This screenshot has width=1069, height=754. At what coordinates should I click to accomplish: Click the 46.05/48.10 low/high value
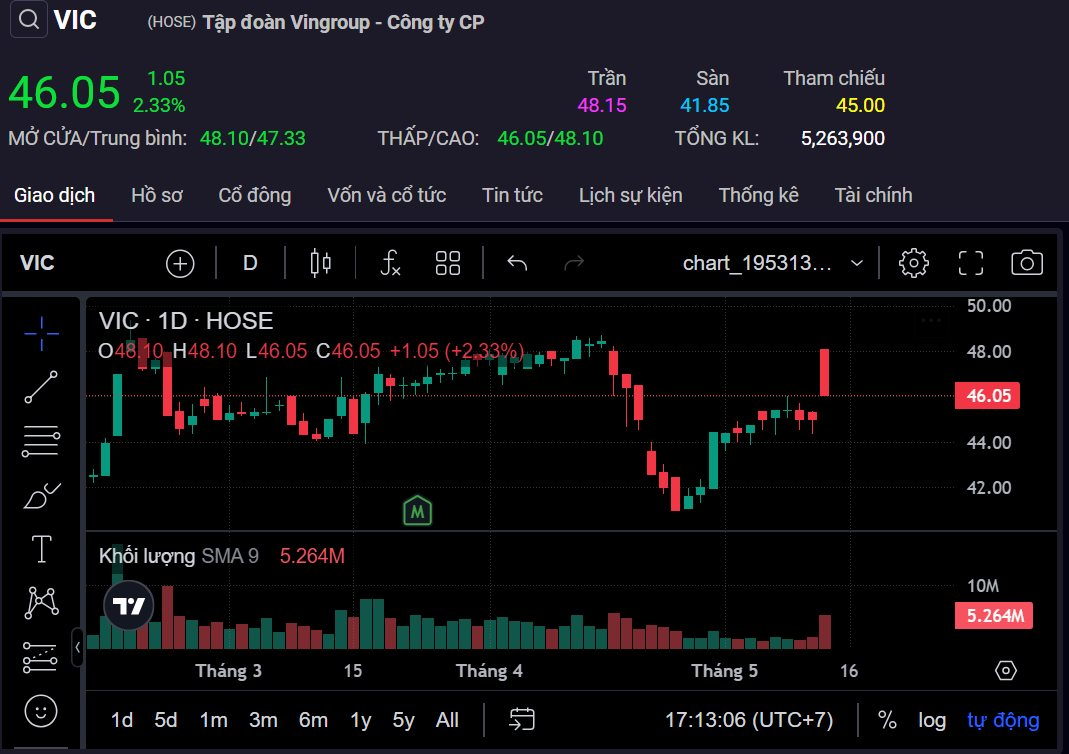(550, 138)
